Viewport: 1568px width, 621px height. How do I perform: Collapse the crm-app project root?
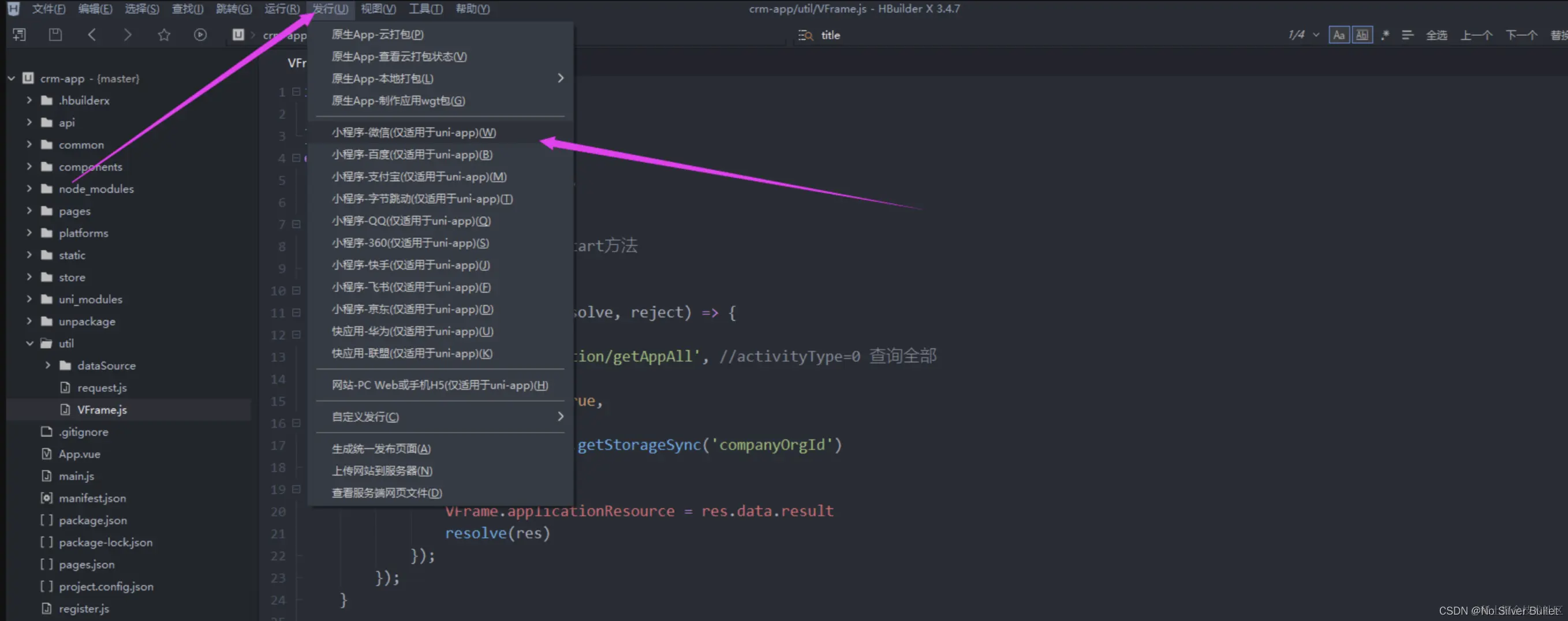(x=12, y=78)
